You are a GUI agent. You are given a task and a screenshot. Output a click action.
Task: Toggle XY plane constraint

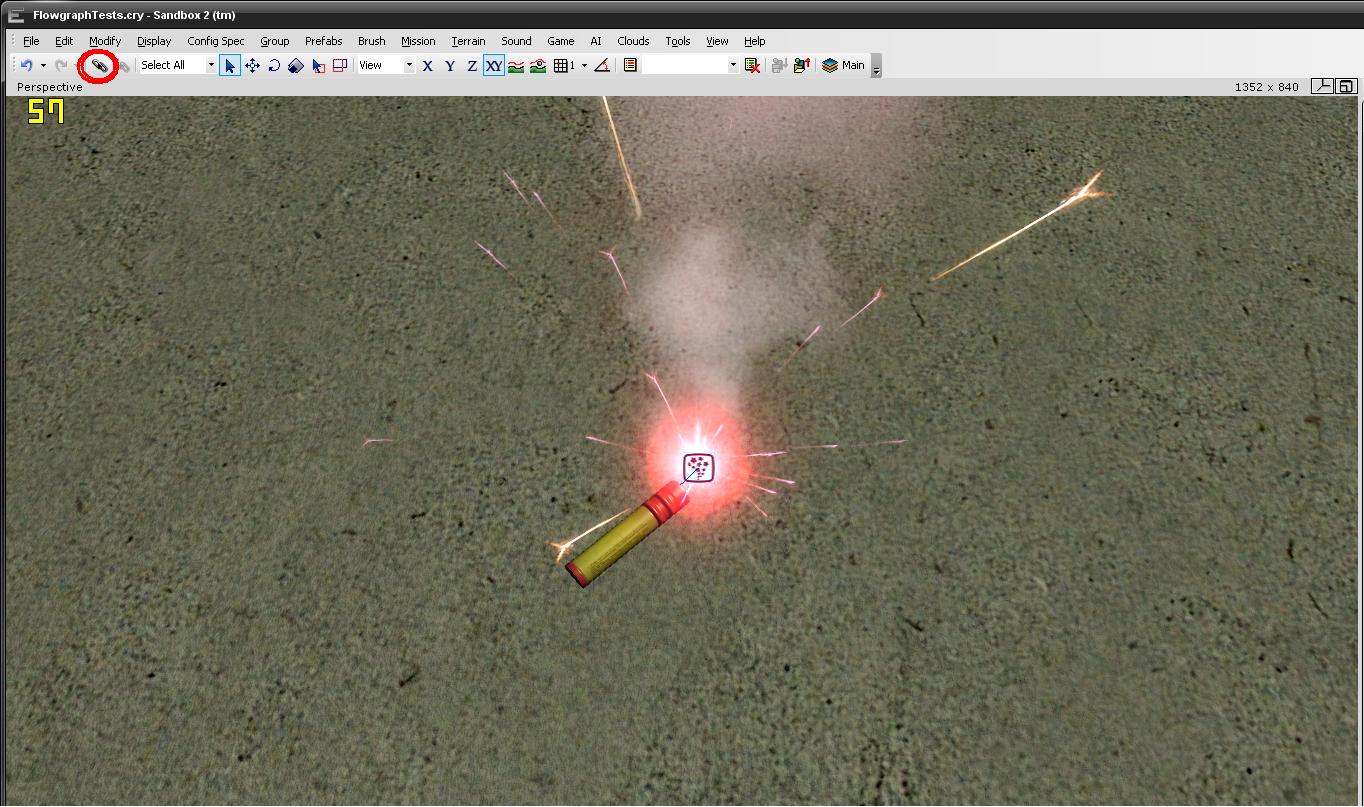pyautogui.click(x=494, y=65)
